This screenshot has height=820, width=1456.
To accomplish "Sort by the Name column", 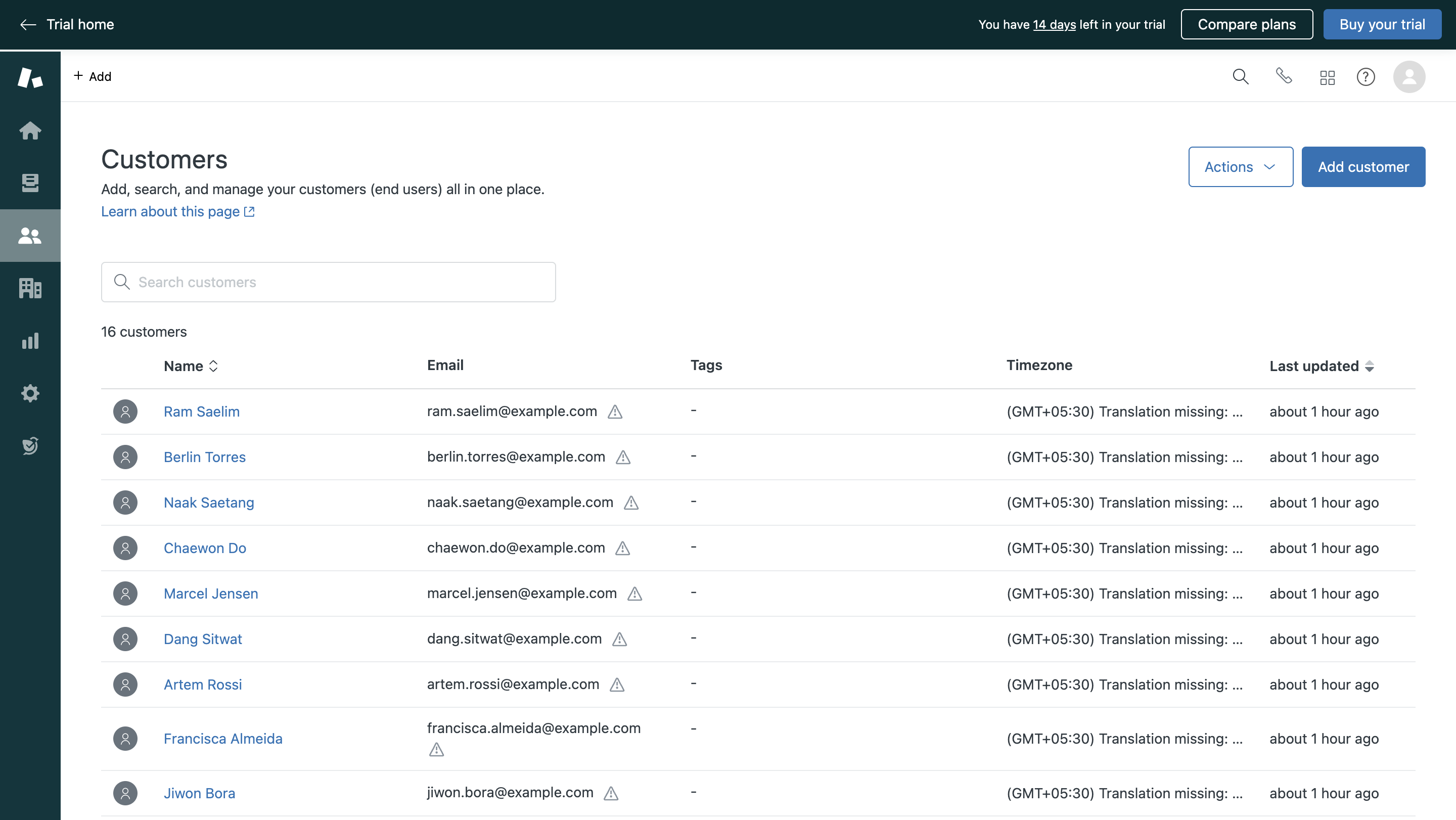I will point(191,366).
